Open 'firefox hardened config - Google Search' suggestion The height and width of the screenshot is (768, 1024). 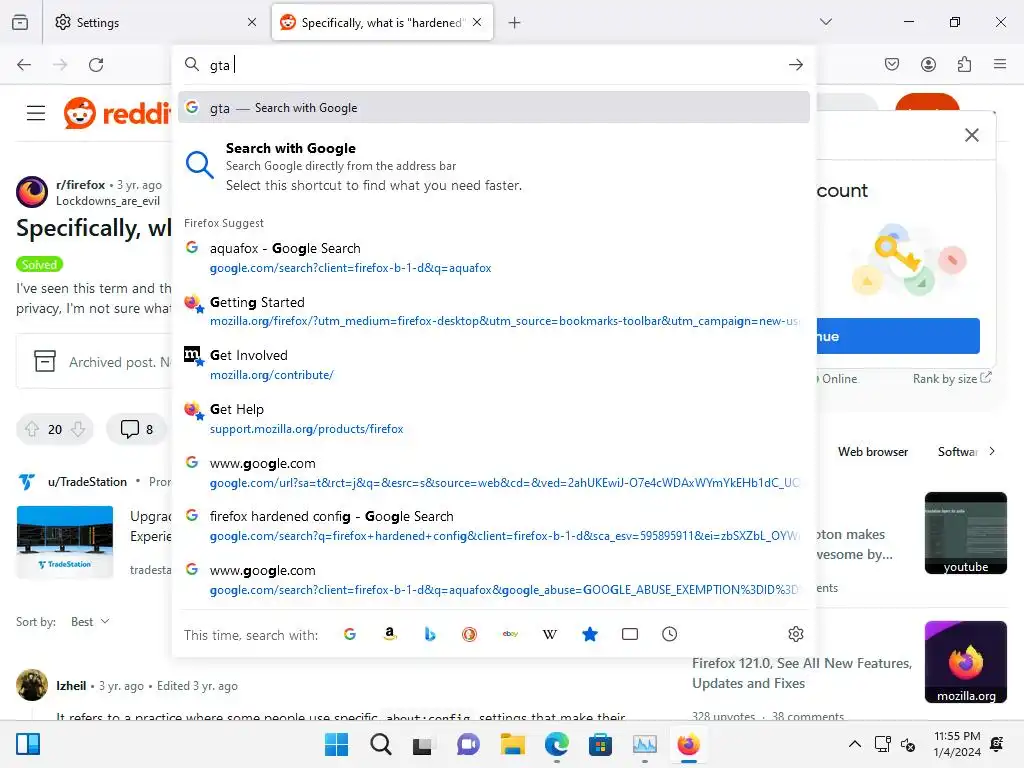[x=494, y=526]
